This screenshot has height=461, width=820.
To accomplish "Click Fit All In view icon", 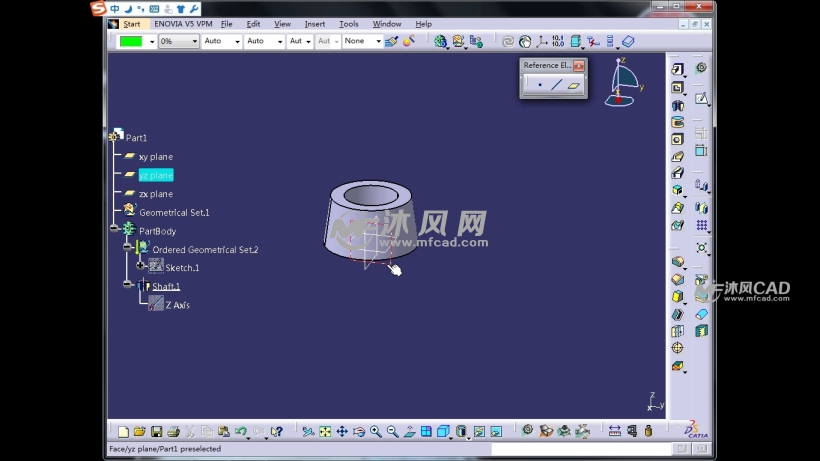I will 325,431.
